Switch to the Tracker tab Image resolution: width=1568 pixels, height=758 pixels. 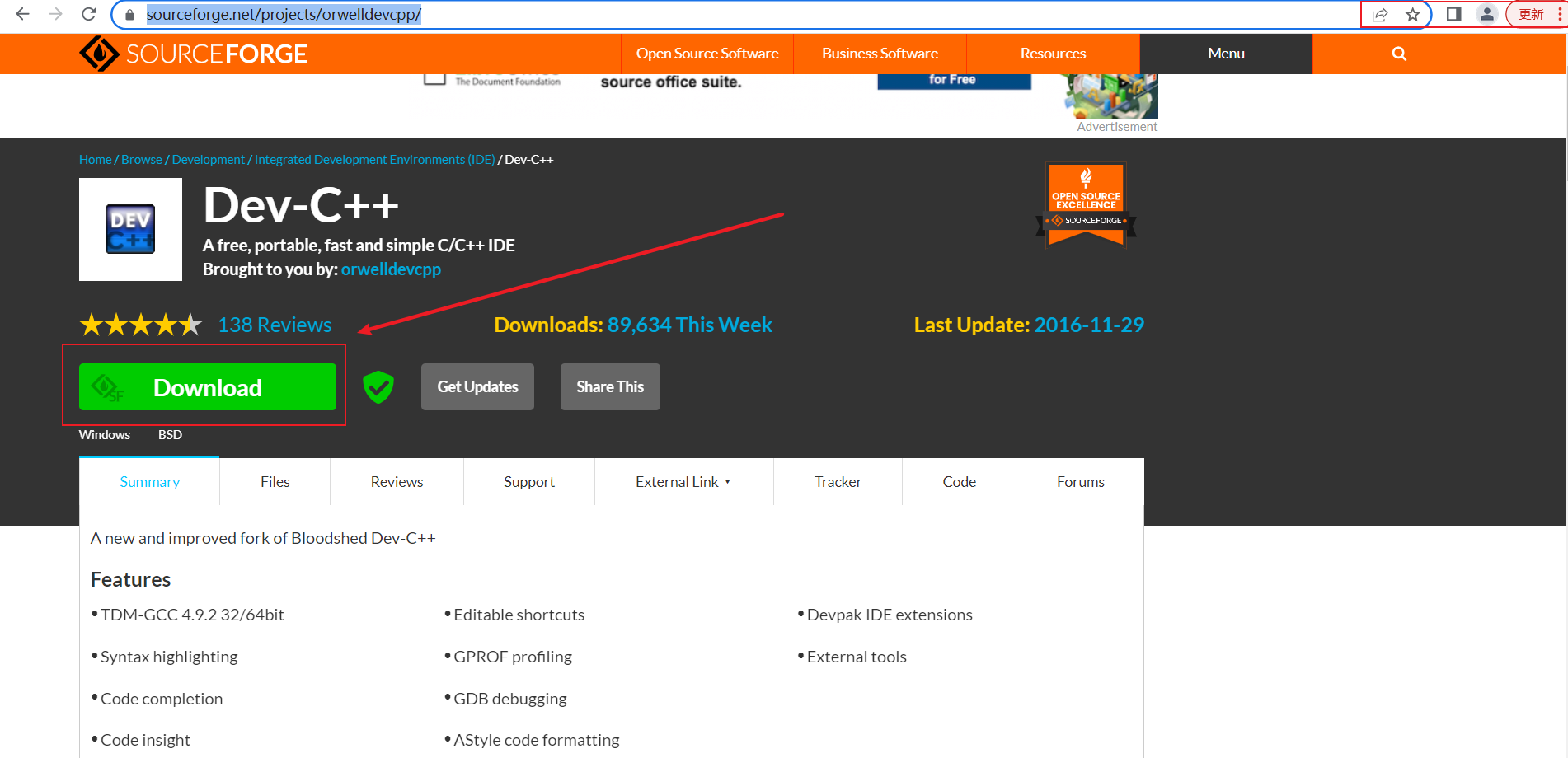click(x=838, y=482)
